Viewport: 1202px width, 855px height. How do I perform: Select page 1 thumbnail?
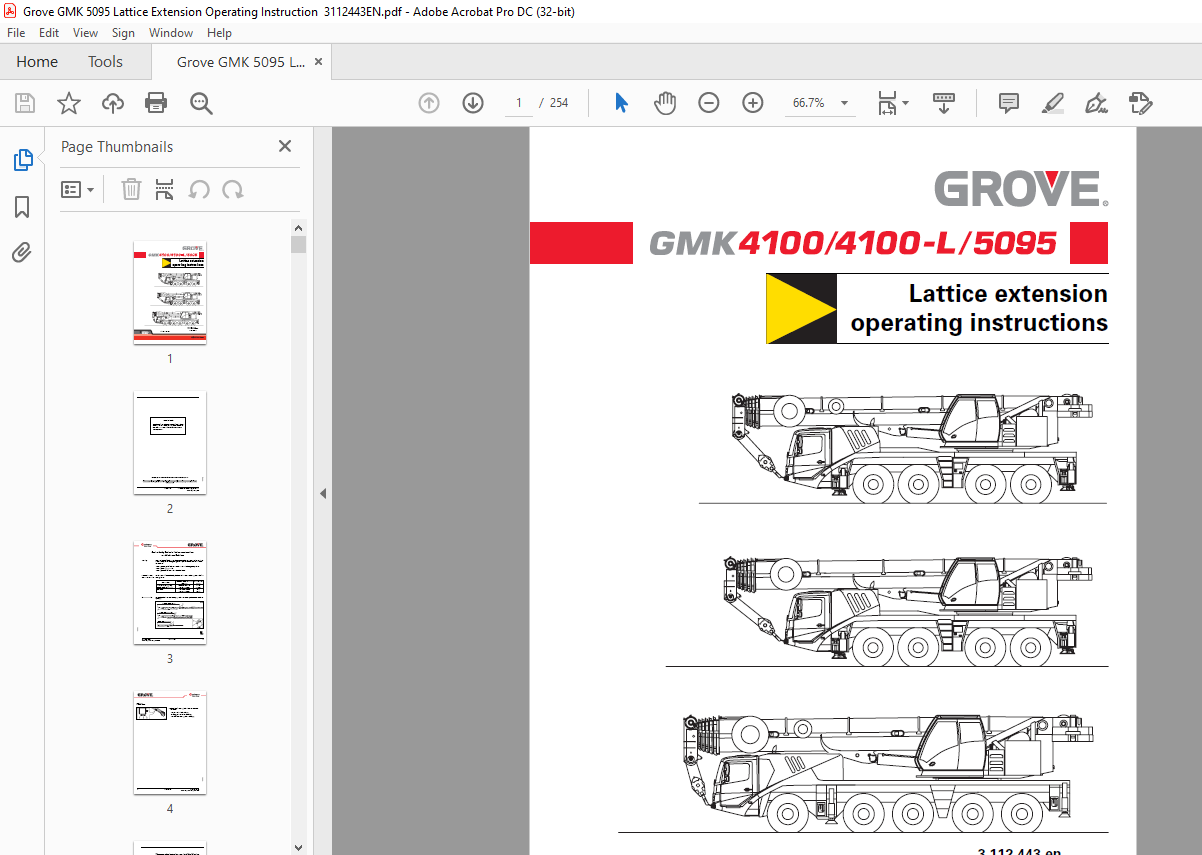click(x=170, y=293)
